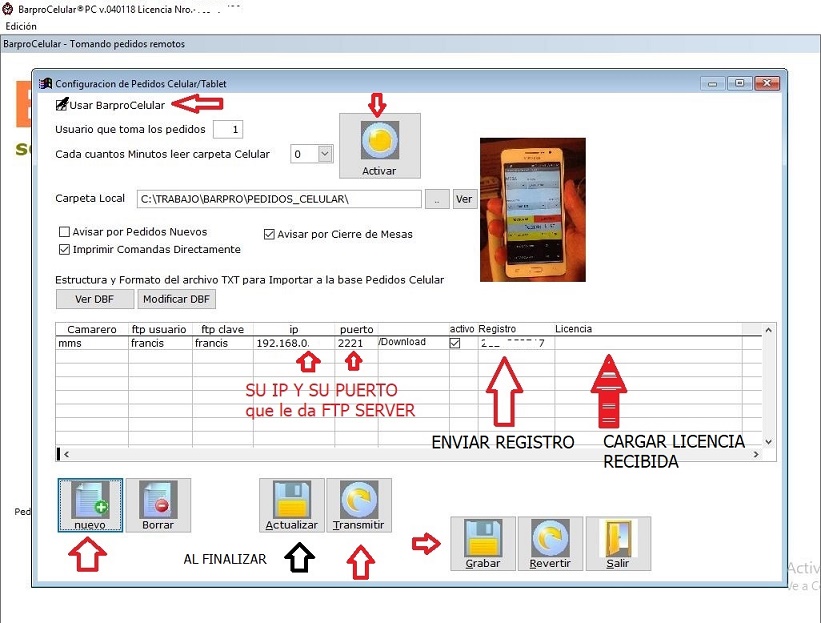Viewport: 821px width, 623px height.
Task: Click the Modificar DBF button
Action: [176, 299]
